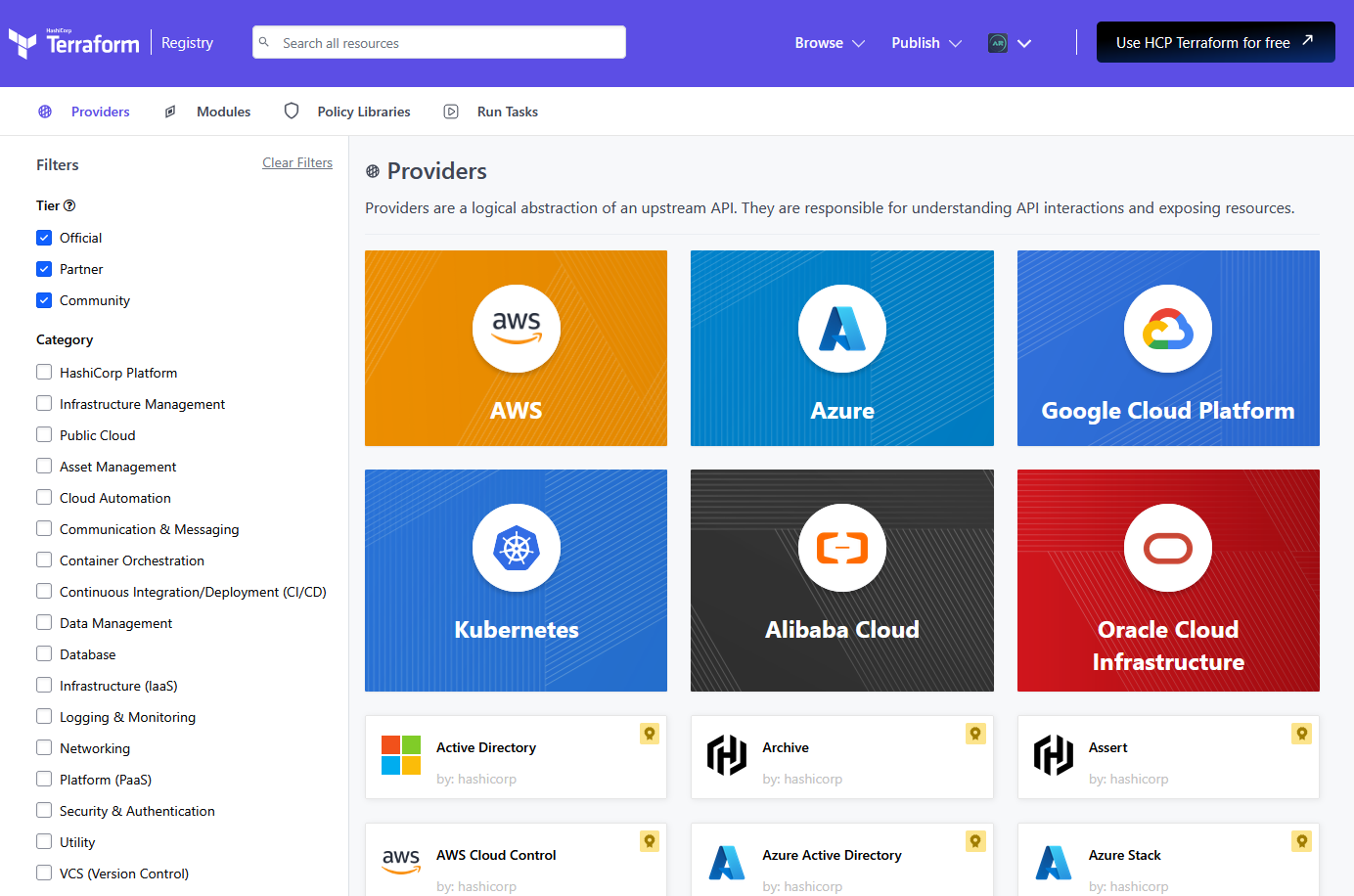Check the Utility category
This screenshot has height=896, width=1354.
click(x=44, y=841)
